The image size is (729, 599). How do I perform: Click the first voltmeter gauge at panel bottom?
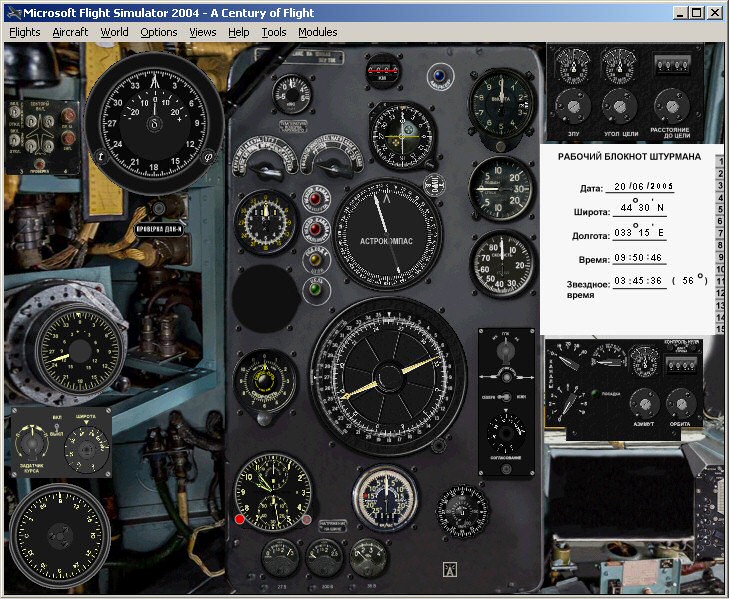click(280, 557)
